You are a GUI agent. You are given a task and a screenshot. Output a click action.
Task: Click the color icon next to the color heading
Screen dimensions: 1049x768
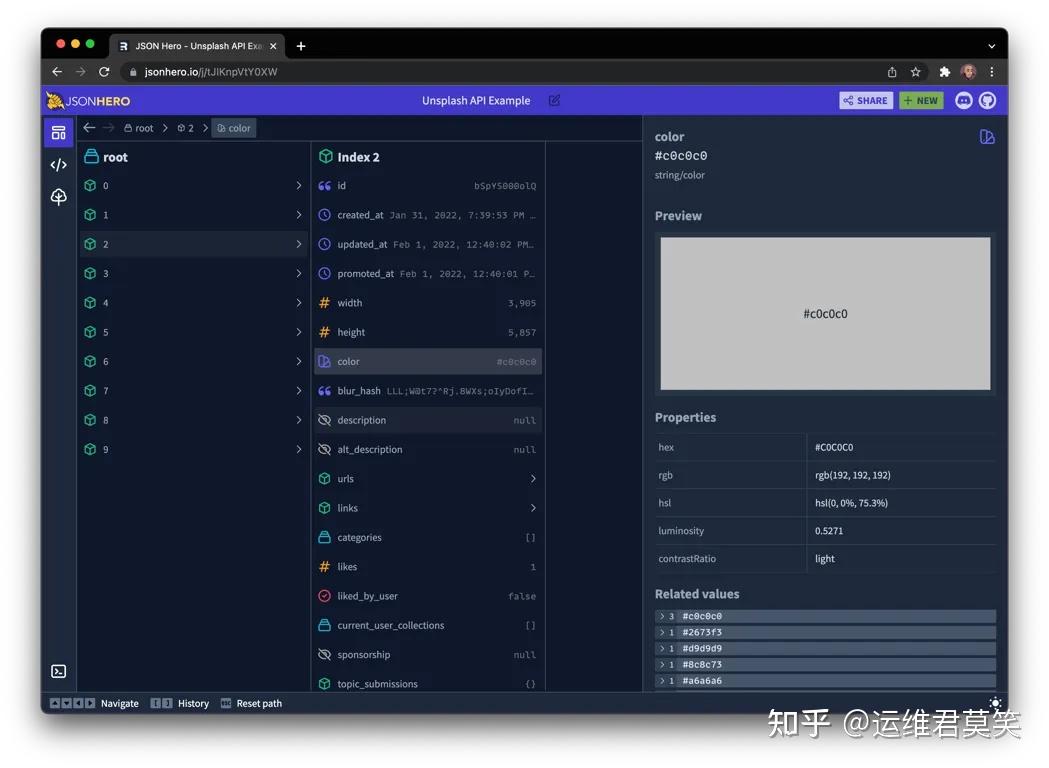point(987,137)
